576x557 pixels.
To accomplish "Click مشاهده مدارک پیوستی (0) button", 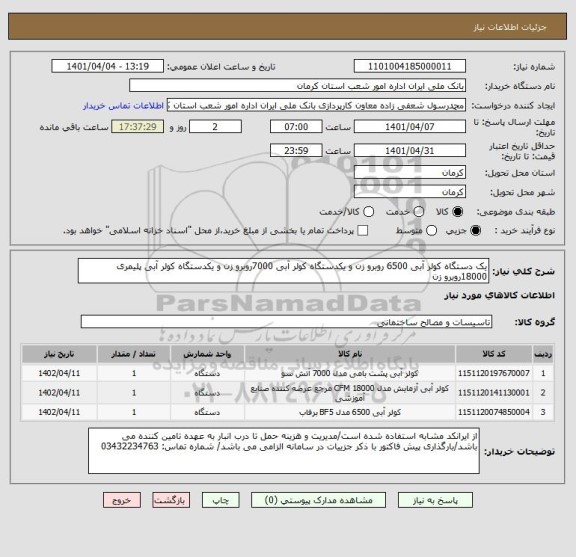I will [318, 500].
